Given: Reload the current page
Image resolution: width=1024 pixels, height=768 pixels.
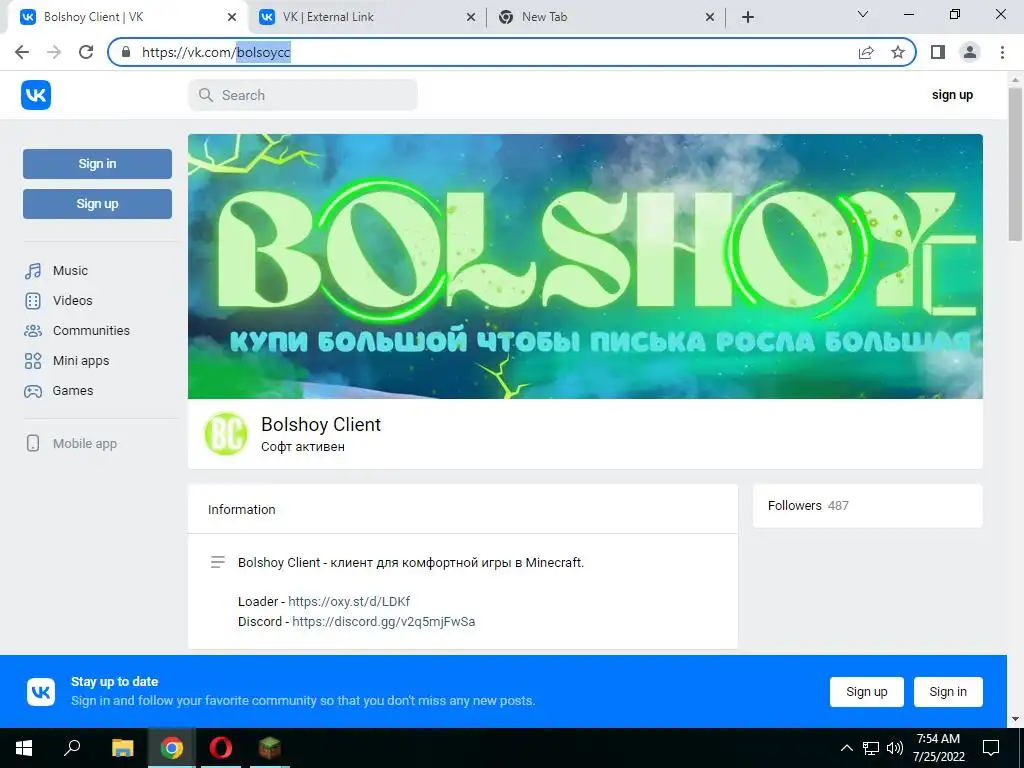Looking at the screenshot, I should tap(86, 52).
